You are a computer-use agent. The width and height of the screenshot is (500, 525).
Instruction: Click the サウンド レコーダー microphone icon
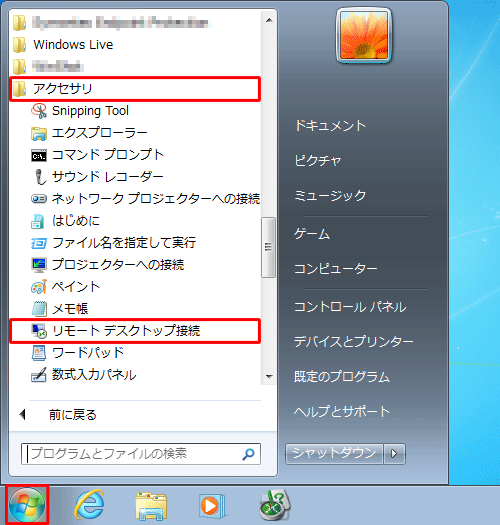point(40,177)
